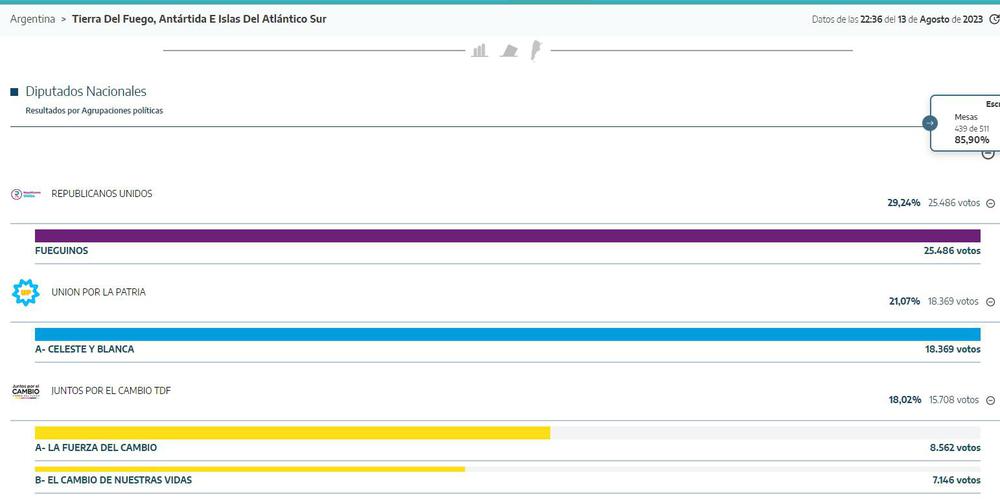Click the arrow button on Mesas panel

[x=930, y=123]
